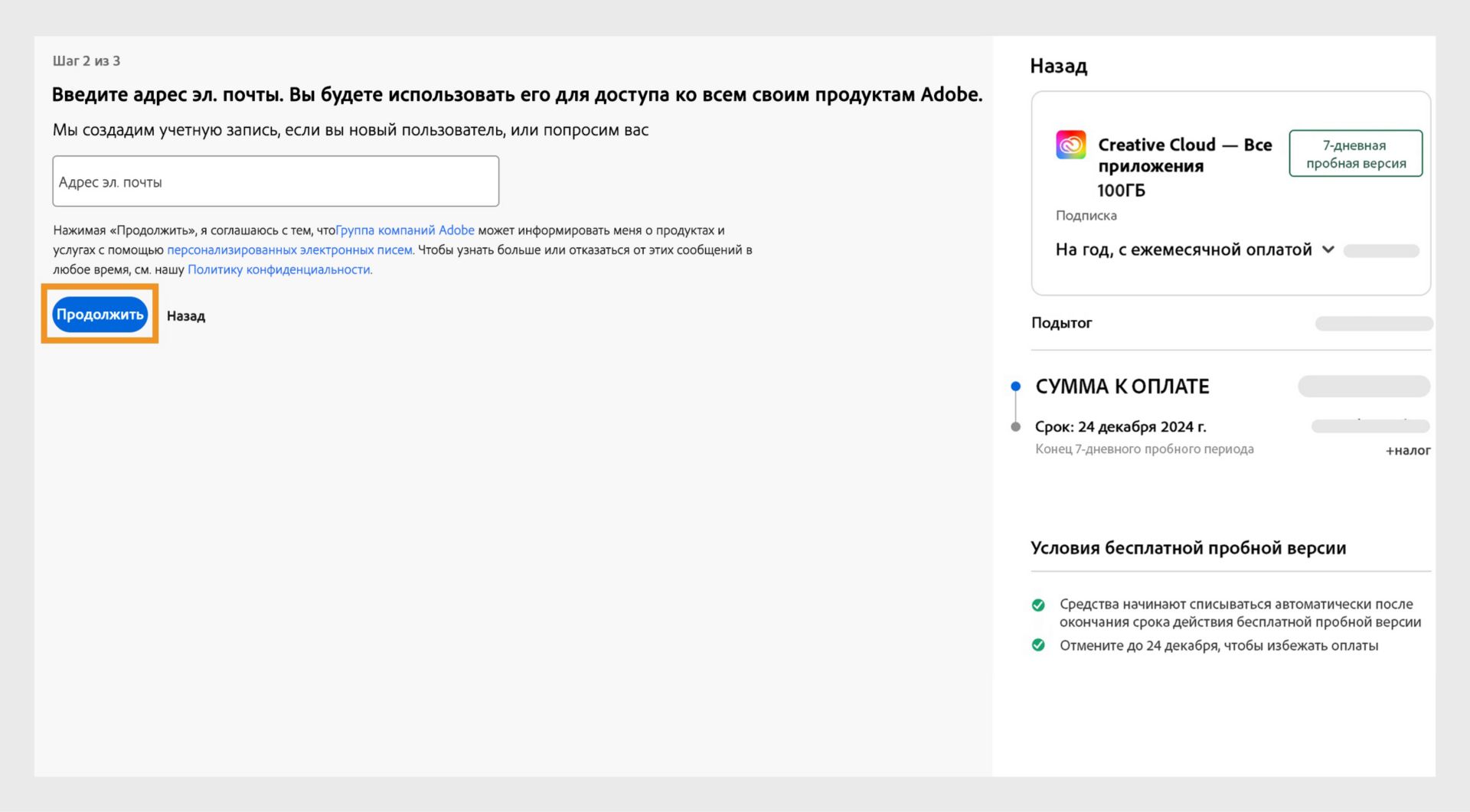Click 'Creative Cloud — Все приложения' product title
The width and height of the screenshot is (1470, 812).
pyautogui.click(x=1185, y=155)
